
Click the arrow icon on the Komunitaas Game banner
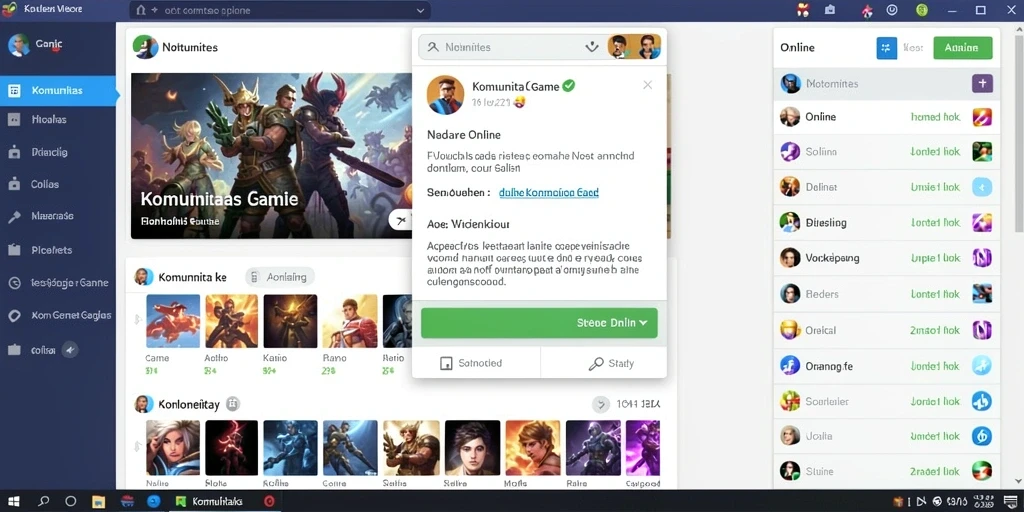click(x=400, y=220)
